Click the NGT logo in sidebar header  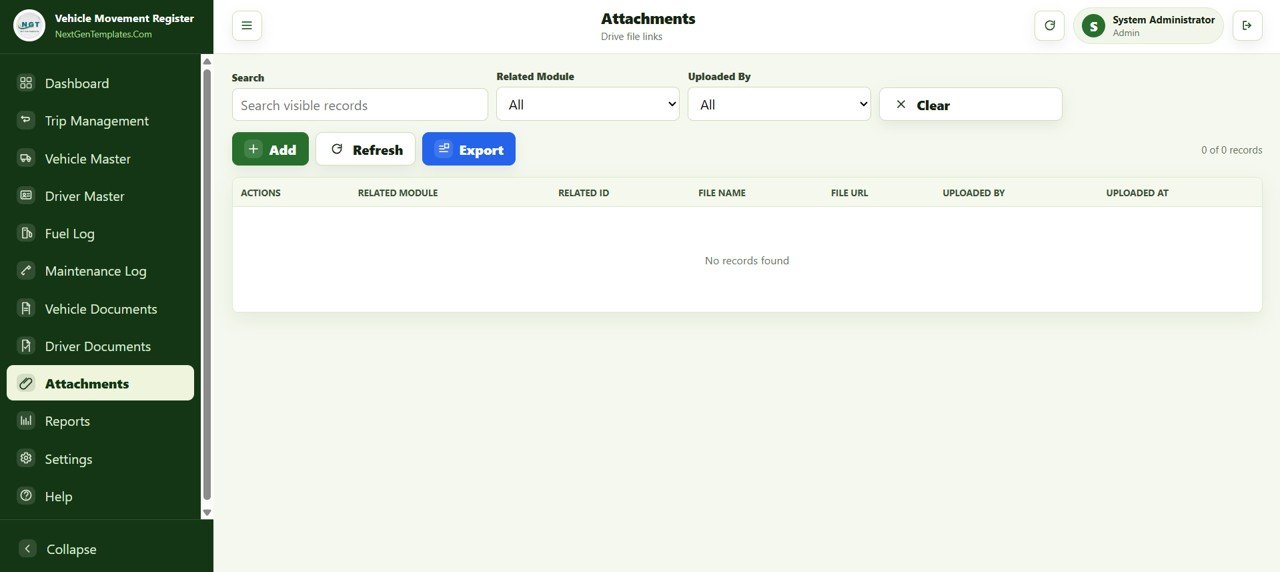[x=29, y=25]
